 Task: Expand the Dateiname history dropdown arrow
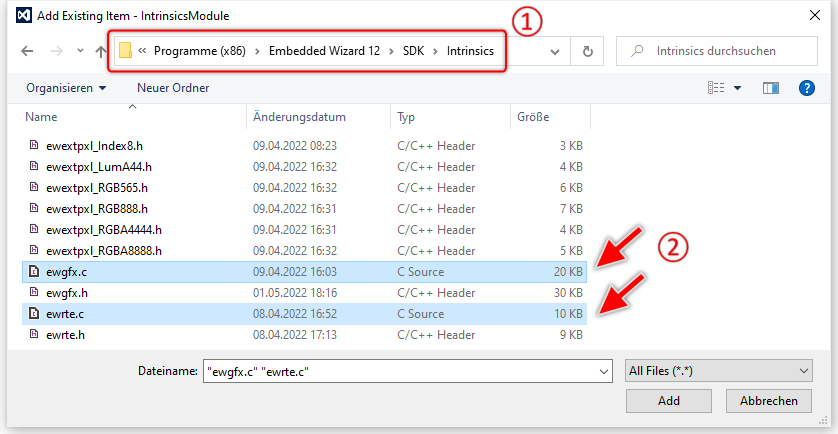tap(603, 371)
